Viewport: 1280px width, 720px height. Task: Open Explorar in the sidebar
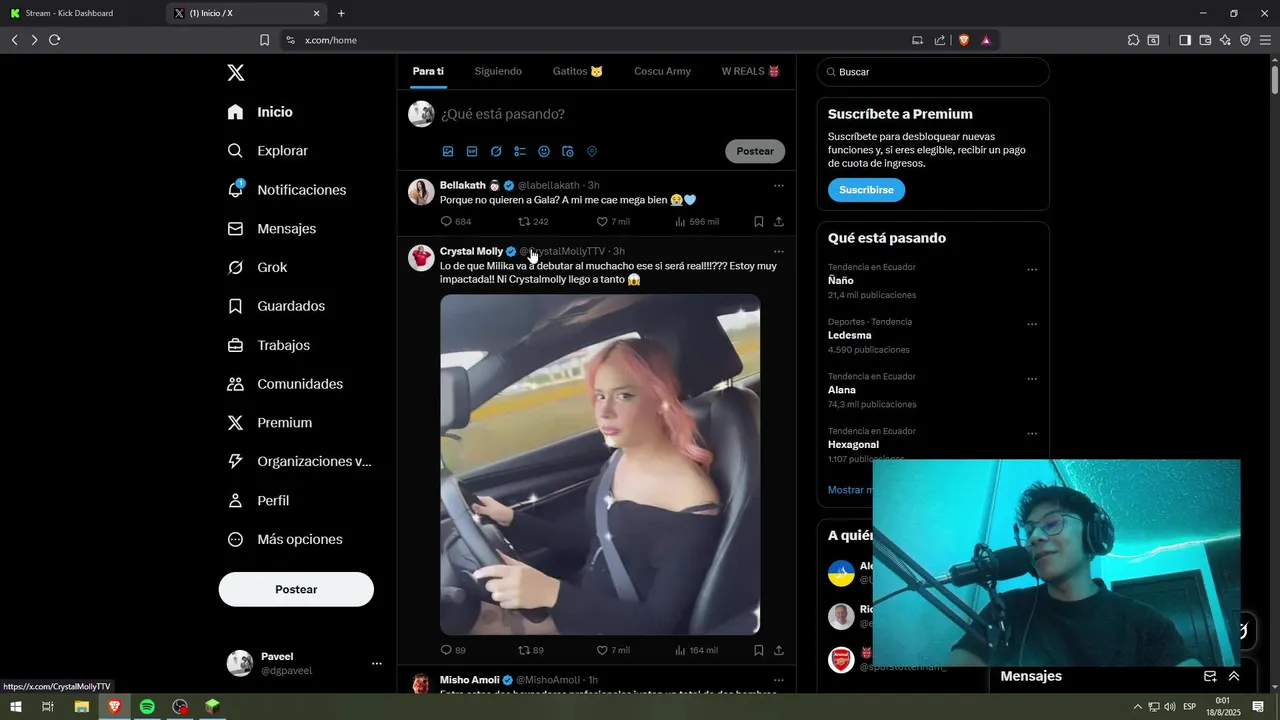(268, 151)
